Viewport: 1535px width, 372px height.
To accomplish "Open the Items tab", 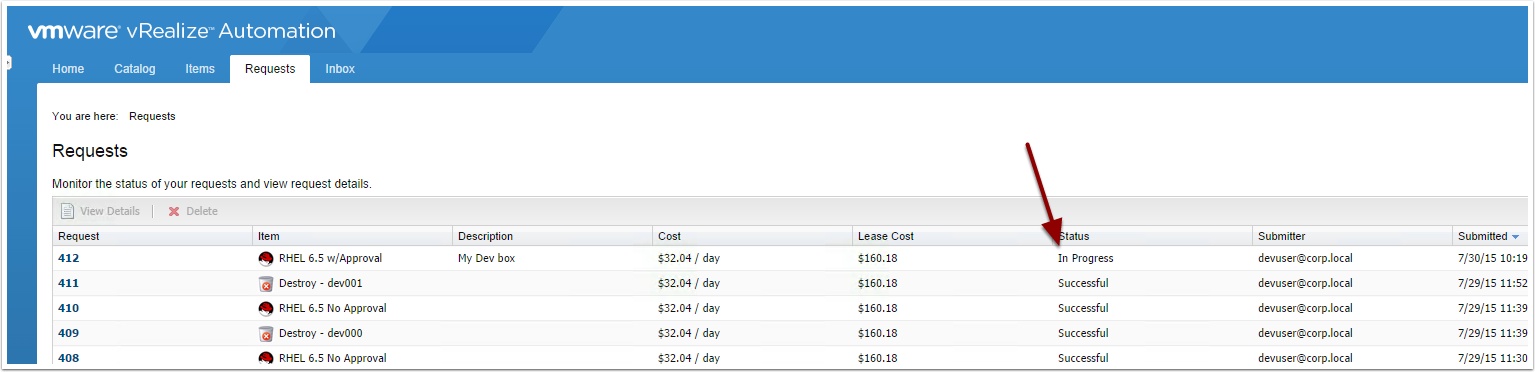I will click(200, 69).
